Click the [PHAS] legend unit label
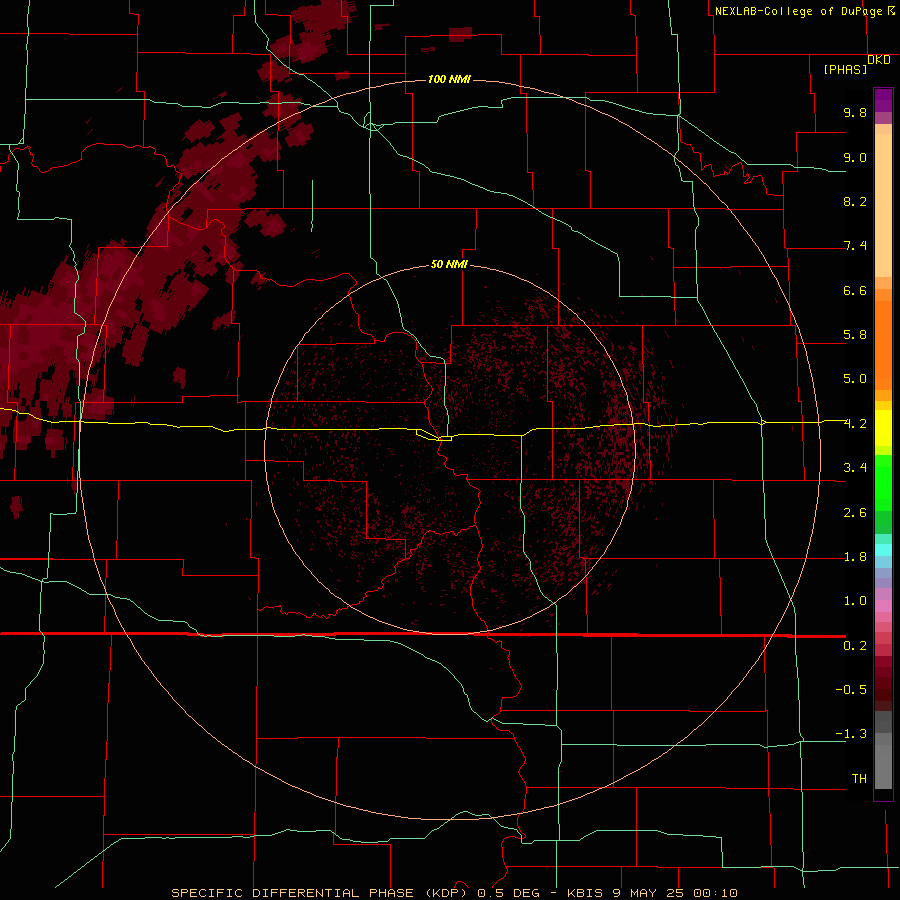 (x=845, y=70)
